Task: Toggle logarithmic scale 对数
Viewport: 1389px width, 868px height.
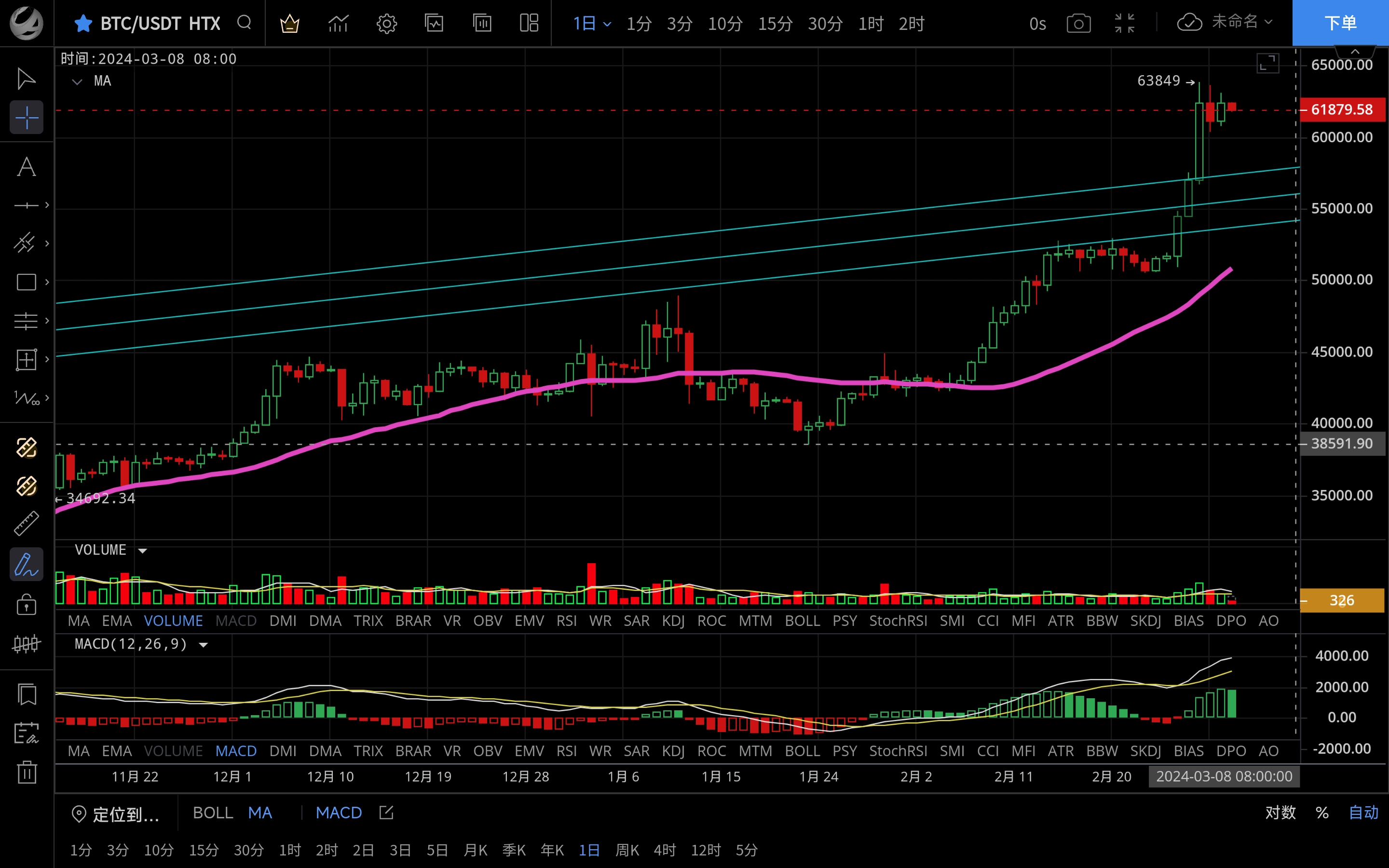Action: (1280, 813)
